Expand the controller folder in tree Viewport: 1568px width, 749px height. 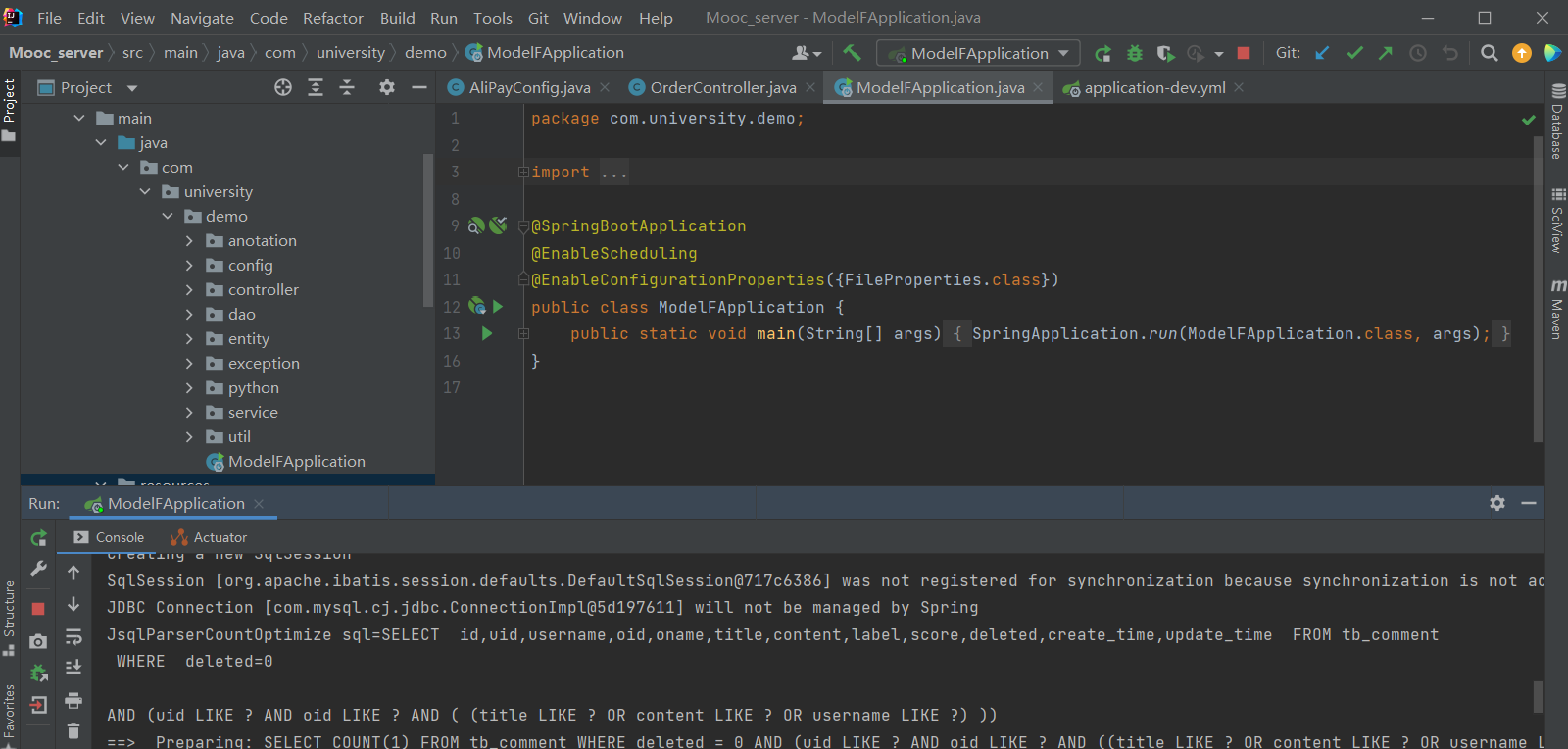189,290
